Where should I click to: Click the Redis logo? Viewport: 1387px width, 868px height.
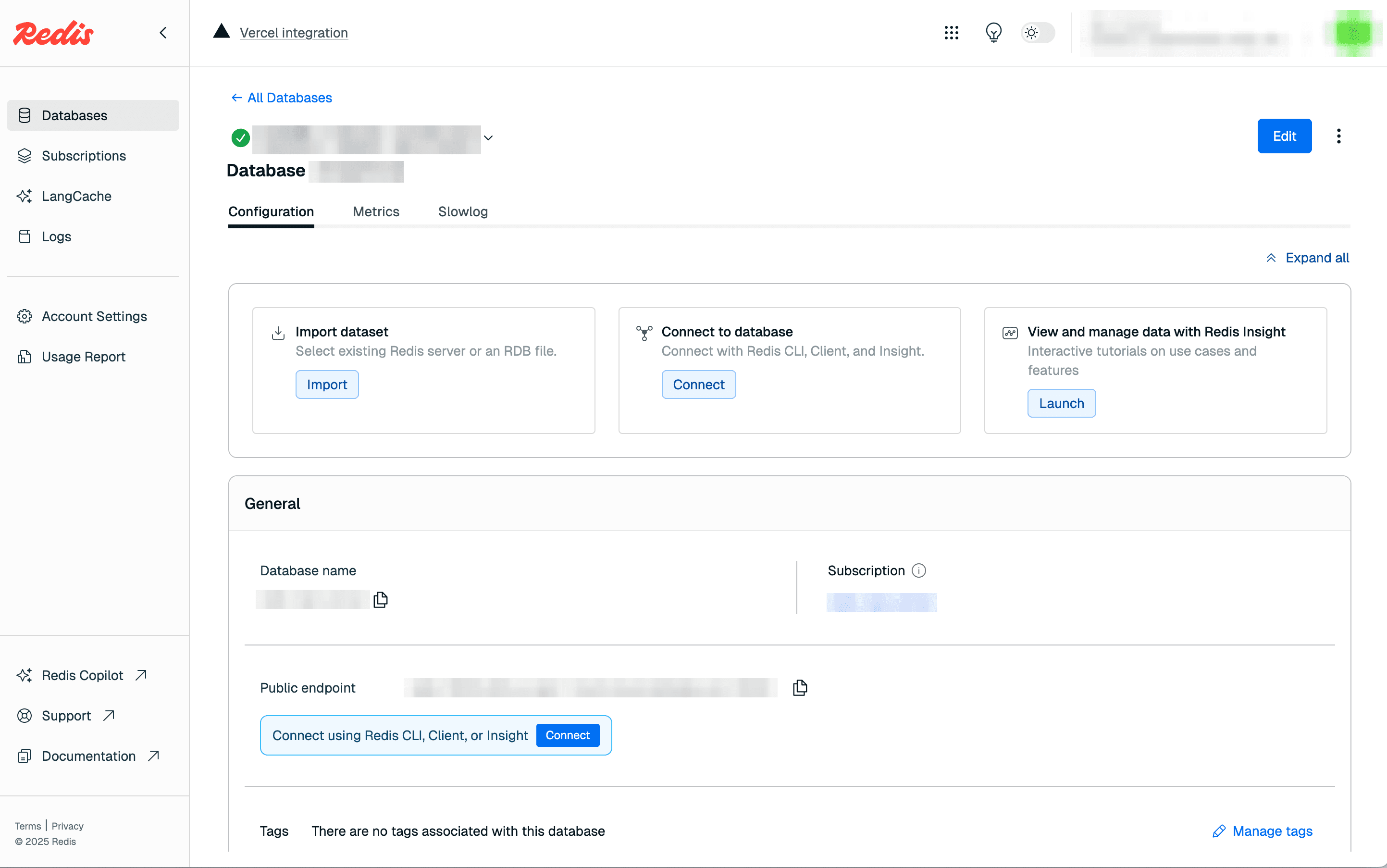52,33
